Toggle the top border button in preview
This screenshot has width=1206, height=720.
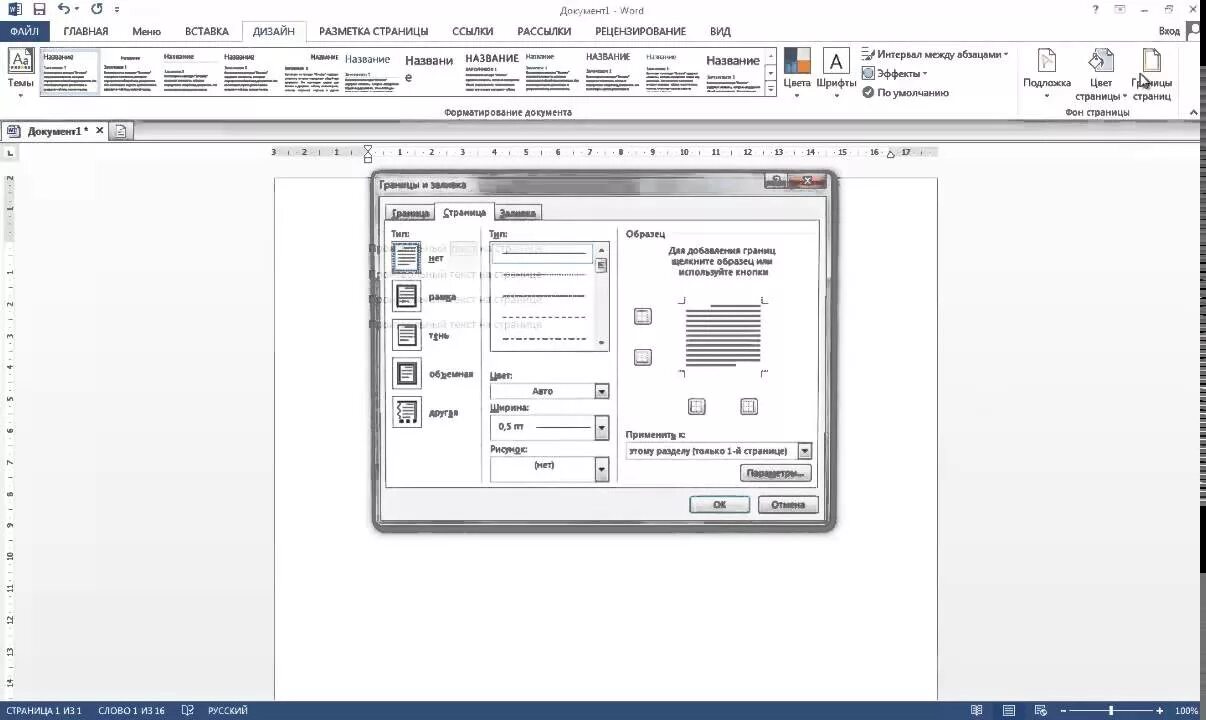point(643,317)
